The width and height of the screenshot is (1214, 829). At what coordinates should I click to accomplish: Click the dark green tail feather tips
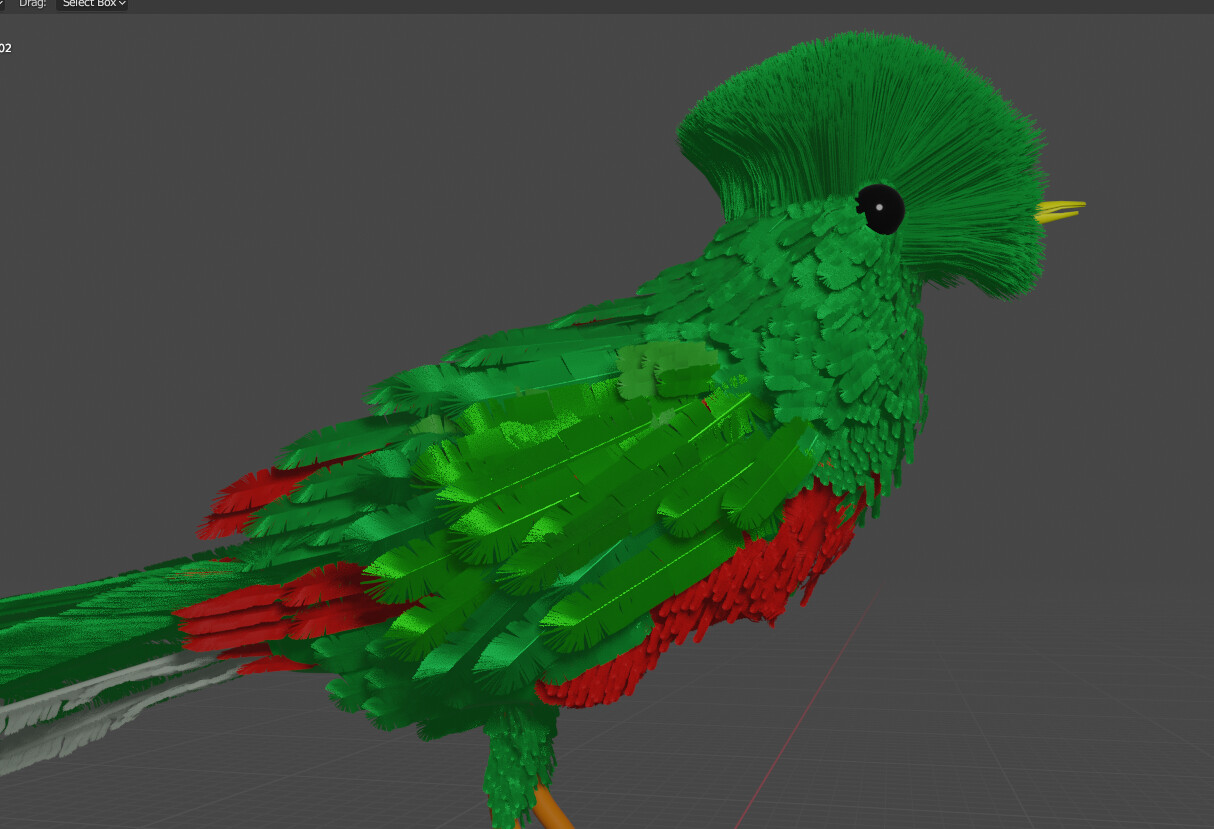(60, 620)
